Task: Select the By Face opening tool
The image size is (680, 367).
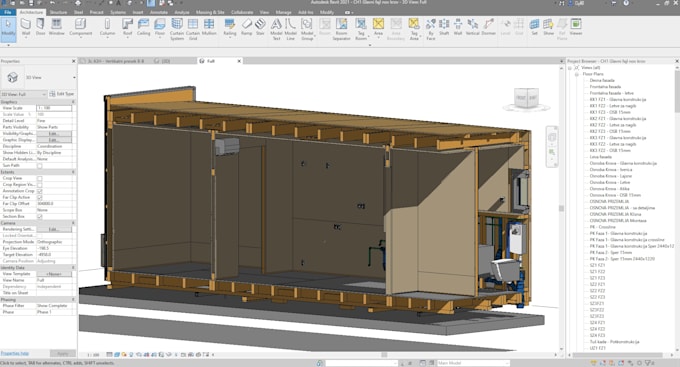Action: click(x=431, y=29)
